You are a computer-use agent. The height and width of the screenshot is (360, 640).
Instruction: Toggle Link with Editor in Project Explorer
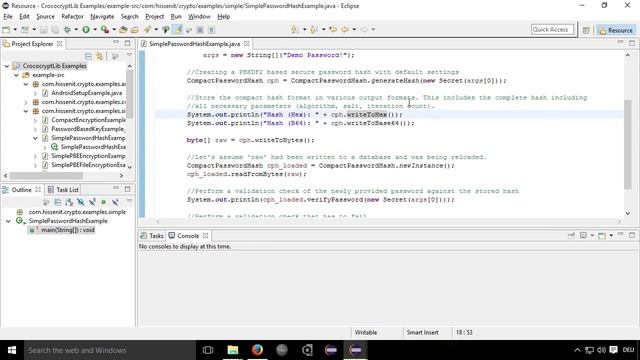pyautogui.click(x=100, y=56)
